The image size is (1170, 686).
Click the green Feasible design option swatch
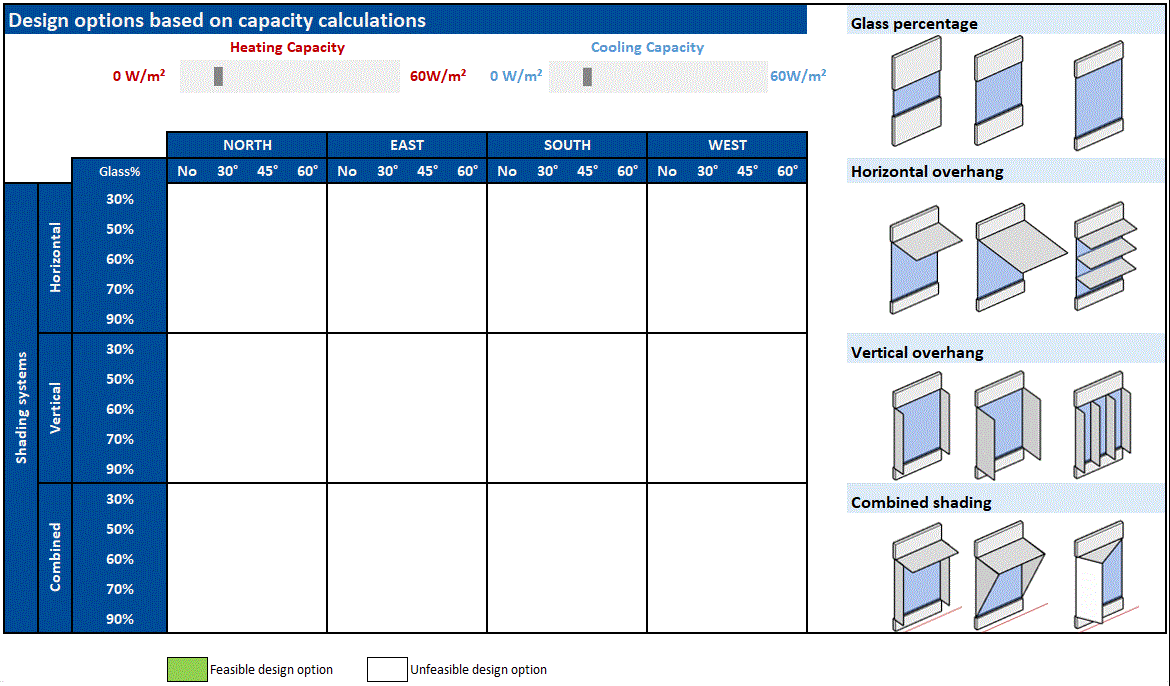(187, 670)
